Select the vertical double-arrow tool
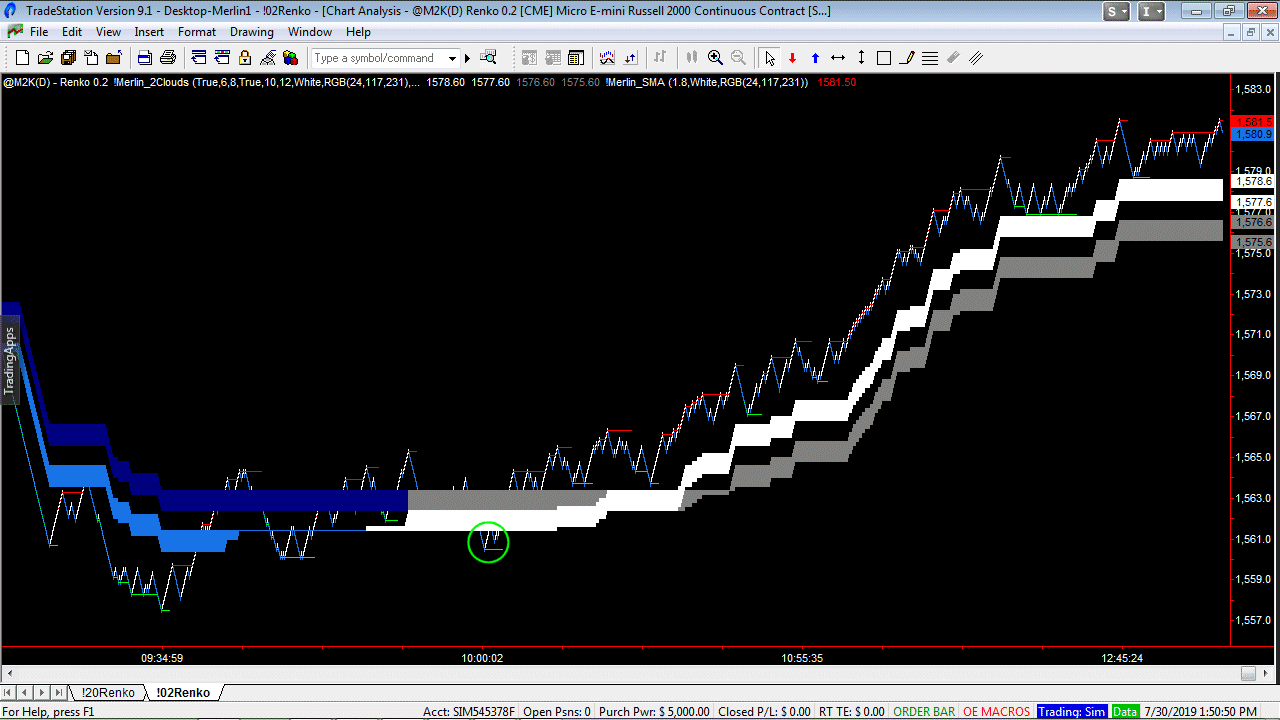1280x720 pixels. coord(861,58)
